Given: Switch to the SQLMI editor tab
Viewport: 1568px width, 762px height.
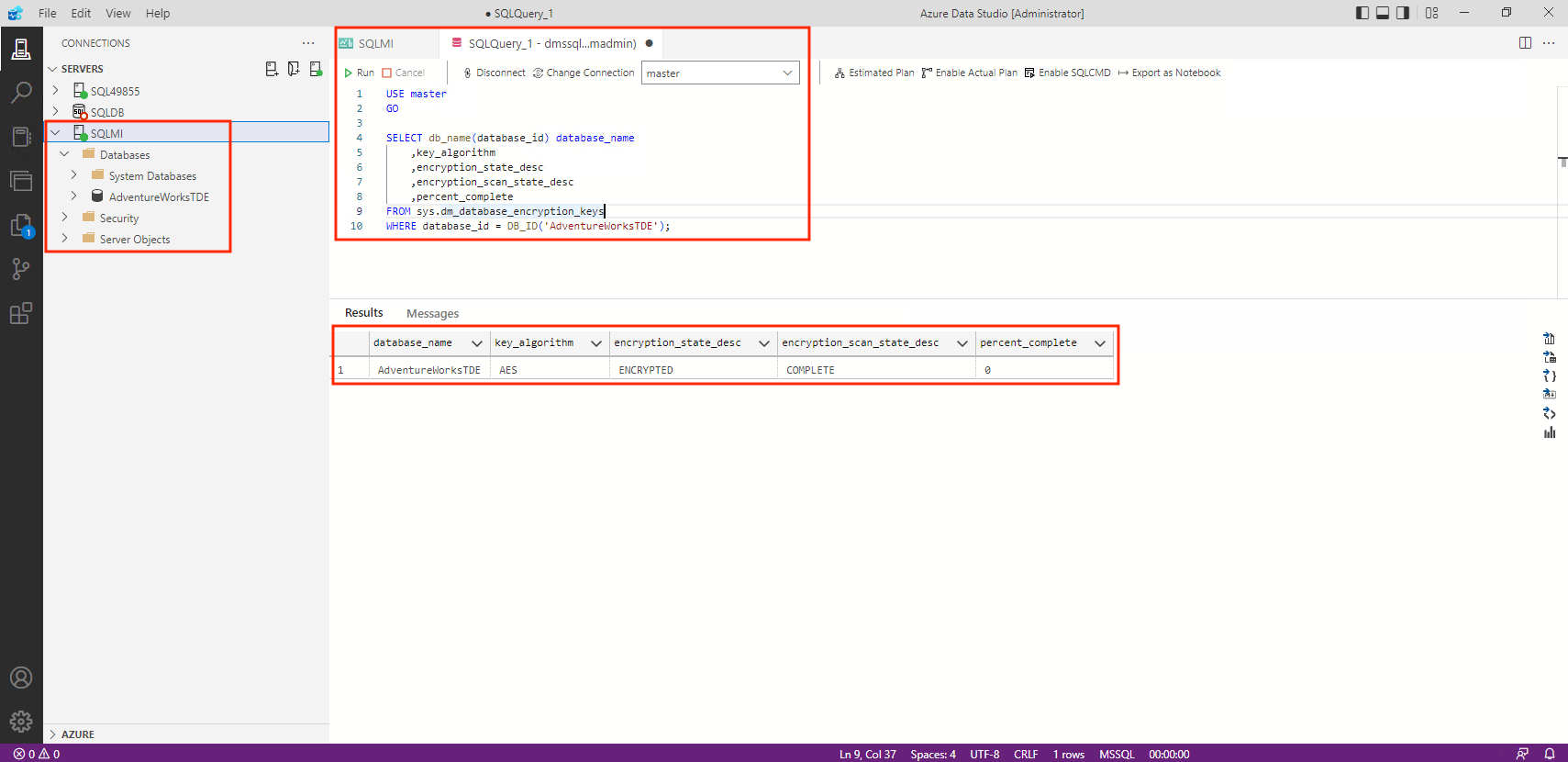Looking at the screenshot, I should 375,43.
